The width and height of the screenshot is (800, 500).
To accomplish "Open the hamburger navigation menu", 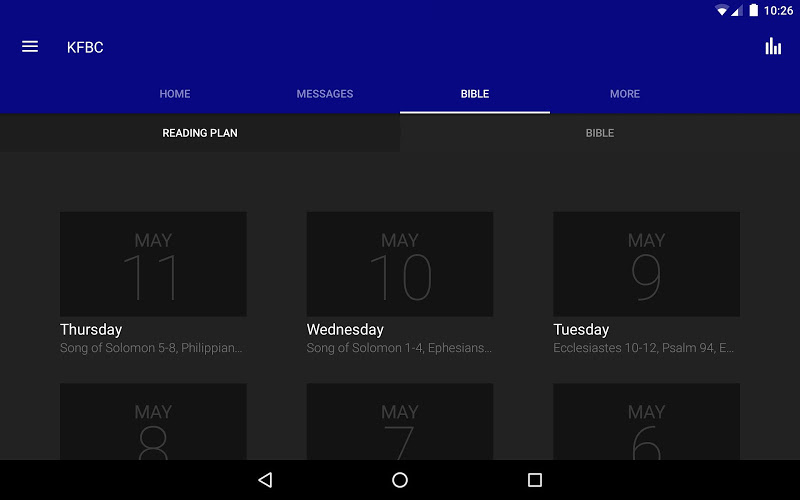I will coord(30,47).
